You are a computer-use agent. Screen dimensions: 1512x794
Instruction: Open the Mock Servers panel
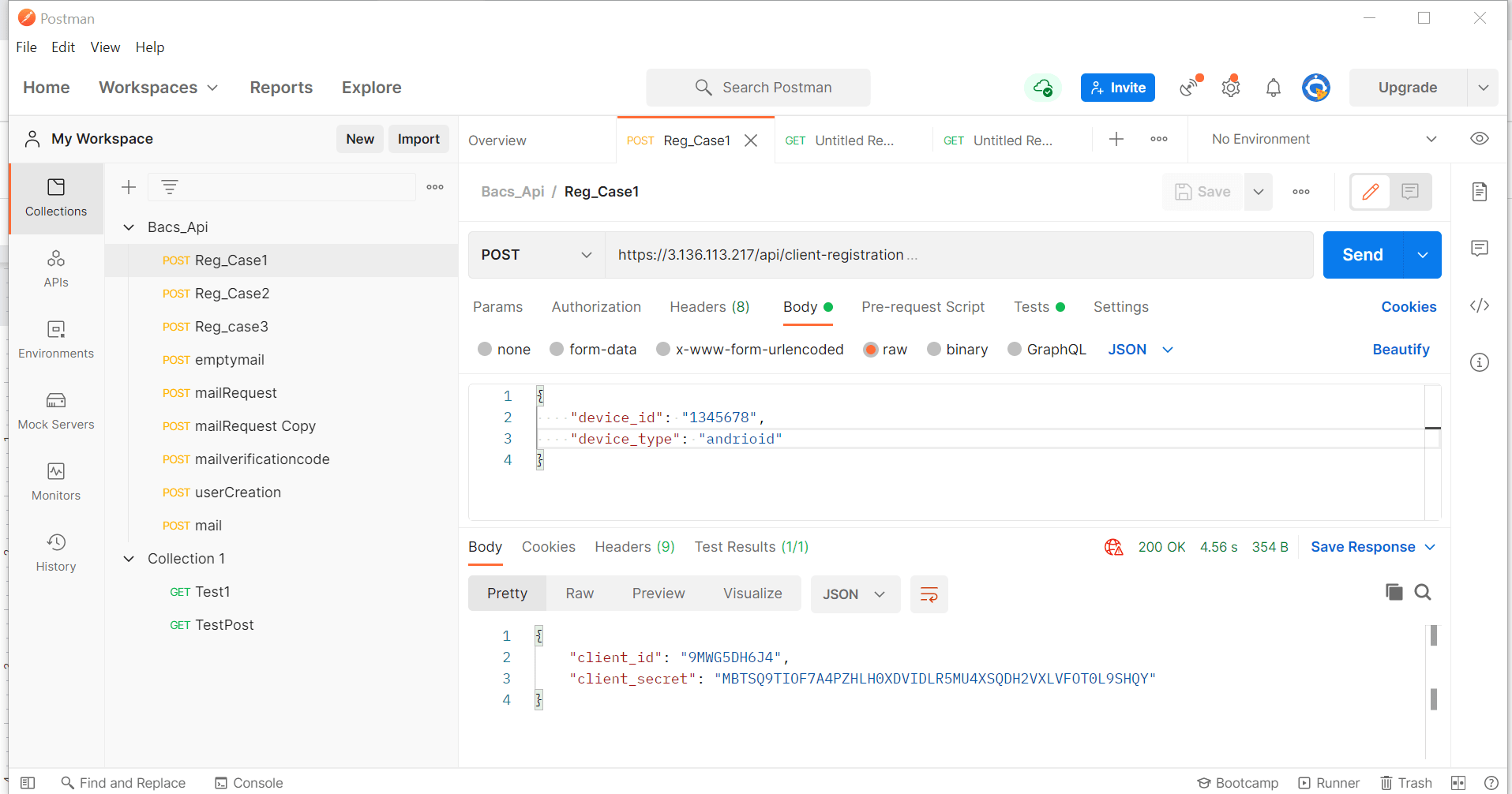[55, 410]
